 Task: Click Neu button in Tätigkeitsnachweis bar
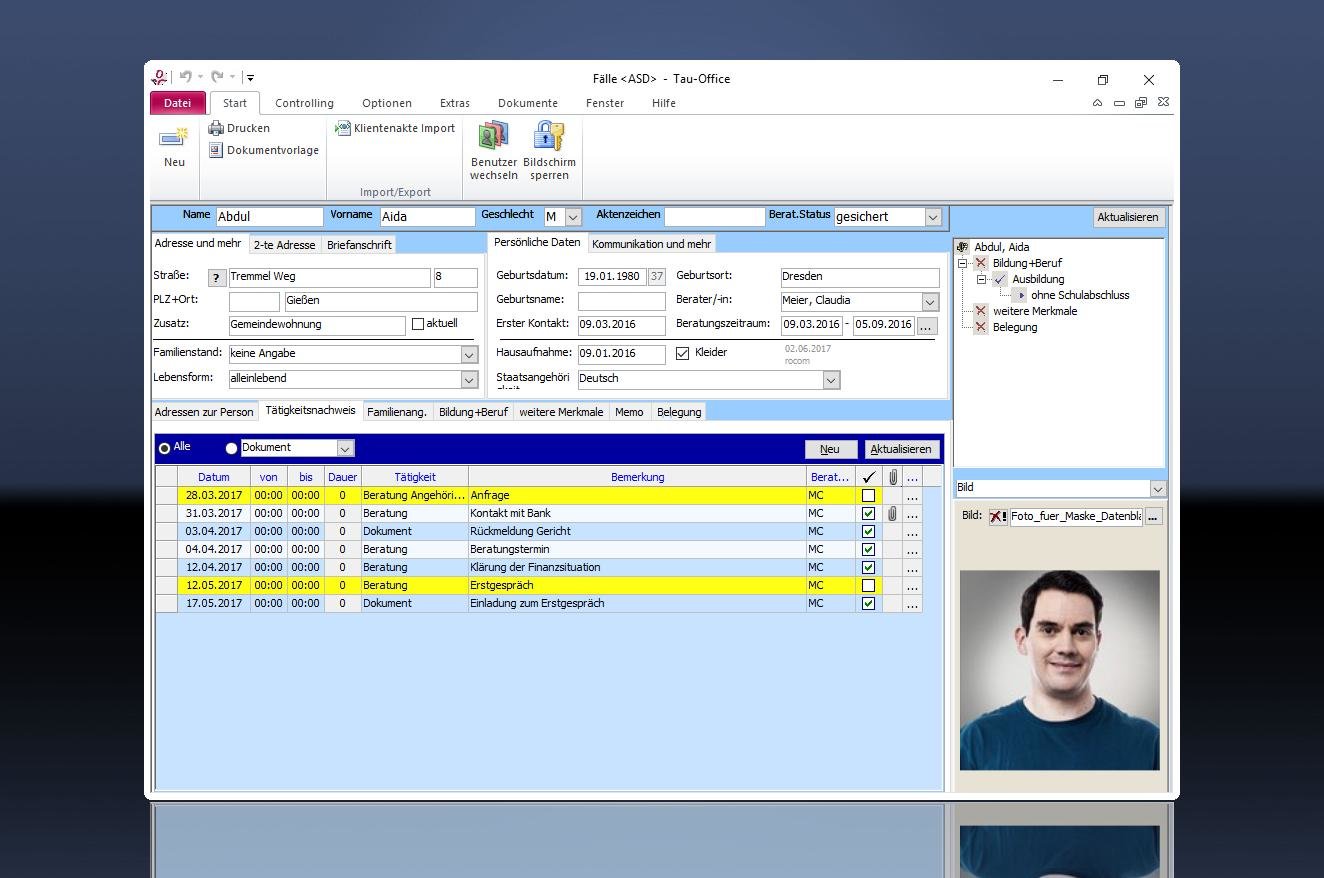click(830, 449)
